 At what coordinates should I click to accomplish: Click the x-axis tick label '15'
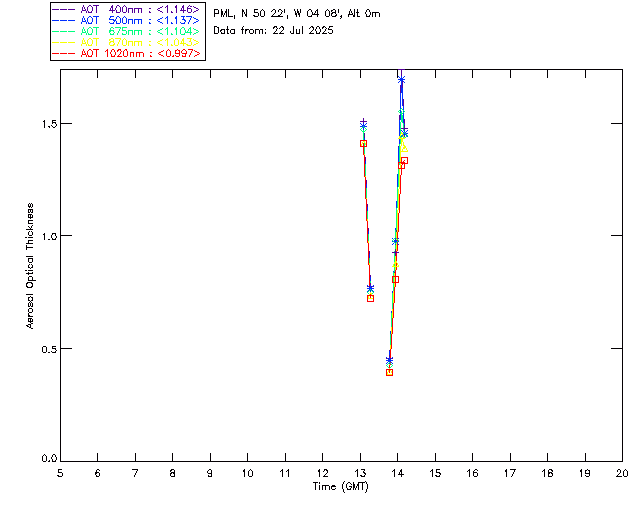435,473
